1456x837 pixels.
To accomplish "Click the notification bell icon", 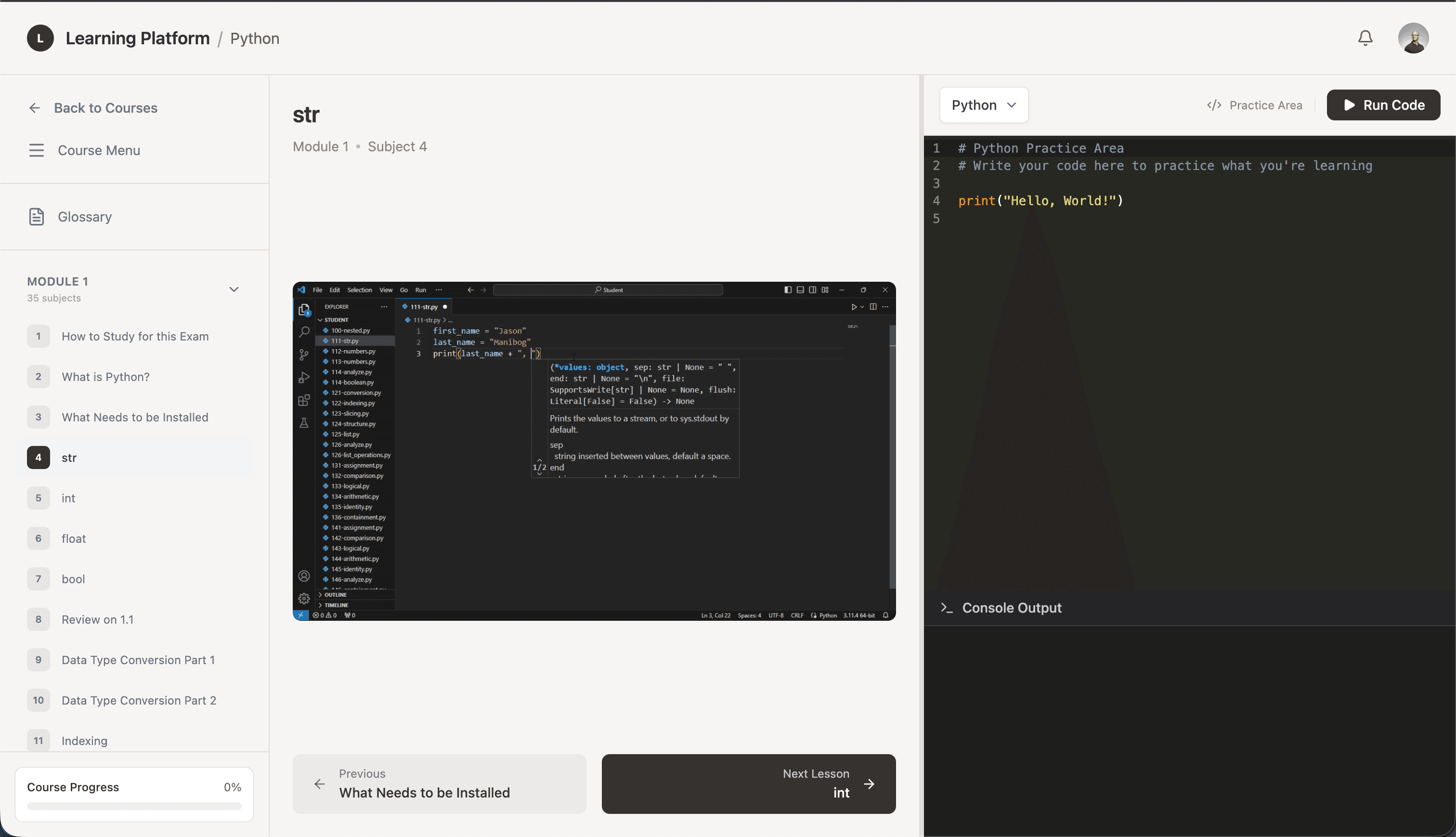I will click(x=1365, y=38).
